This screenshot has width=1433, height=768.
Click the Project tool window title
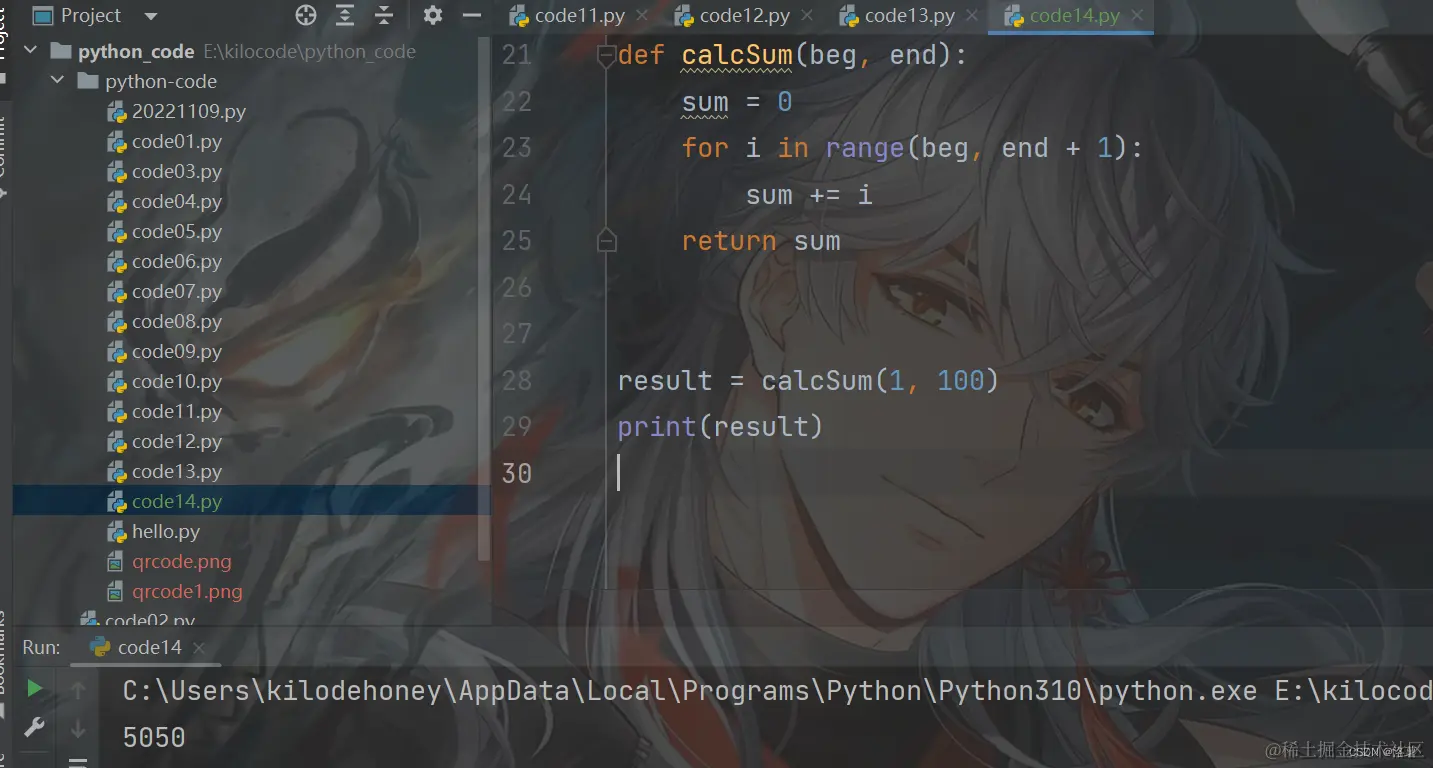click(91, 15)
